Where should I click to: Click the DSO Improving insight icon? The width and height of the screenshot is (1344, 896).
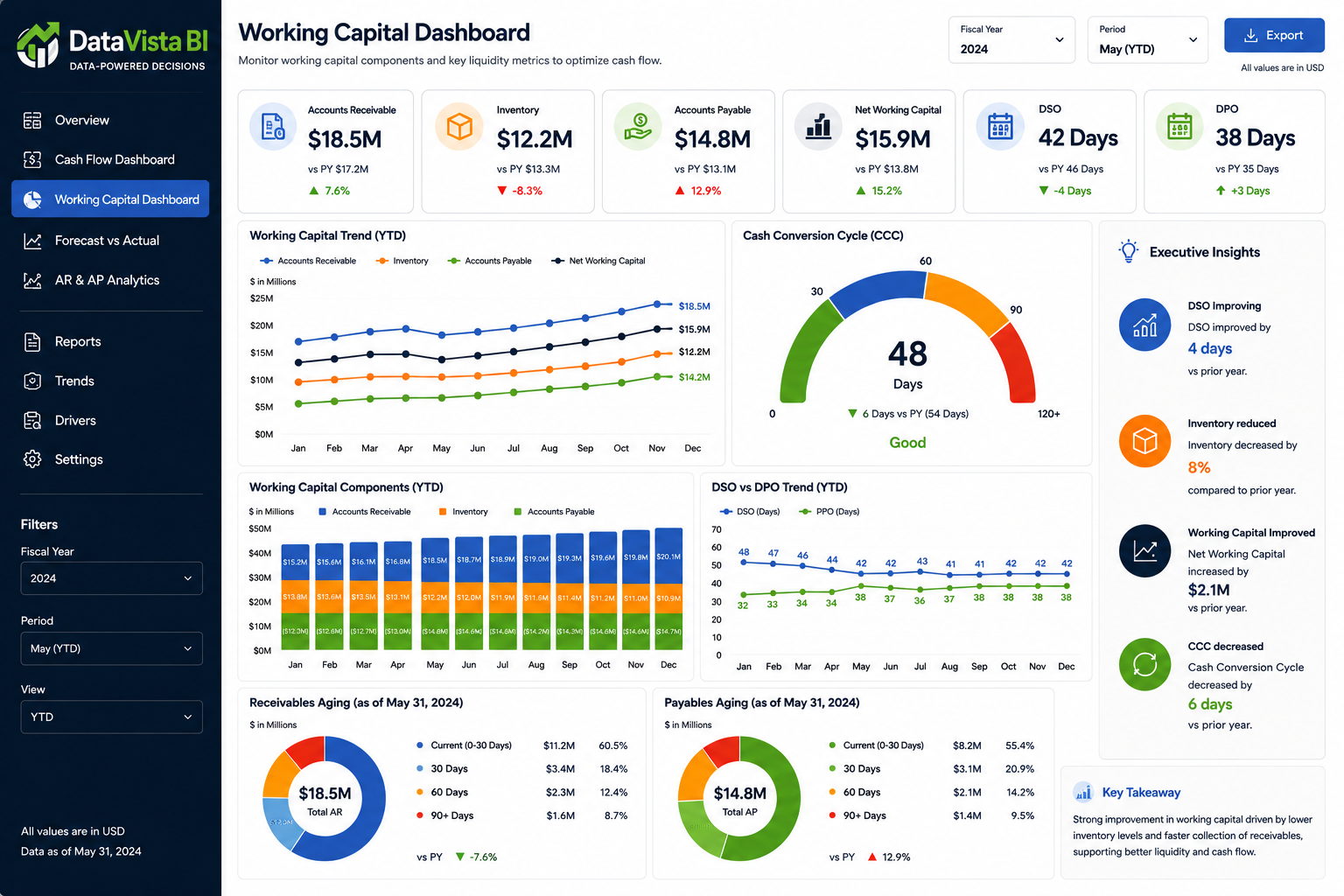point(1144,325)
